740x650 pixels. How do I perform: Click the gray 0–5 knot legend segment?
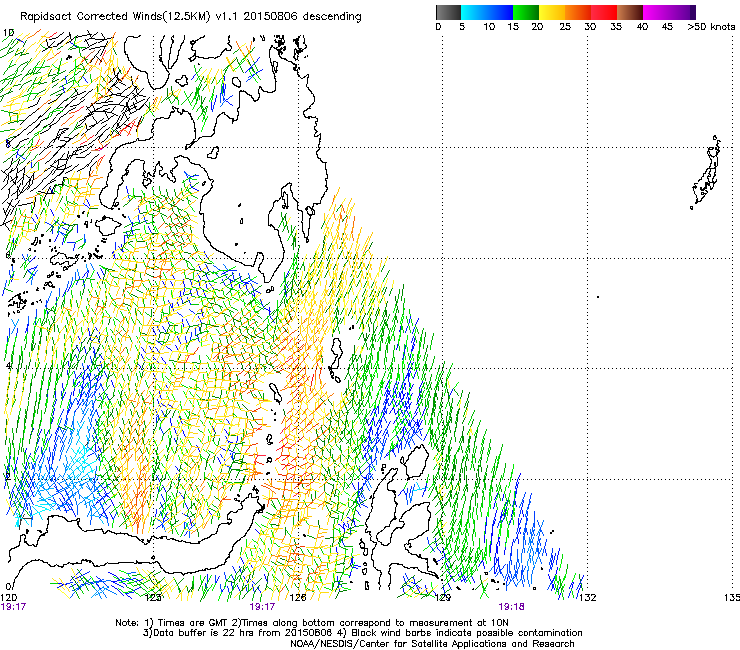448,12
